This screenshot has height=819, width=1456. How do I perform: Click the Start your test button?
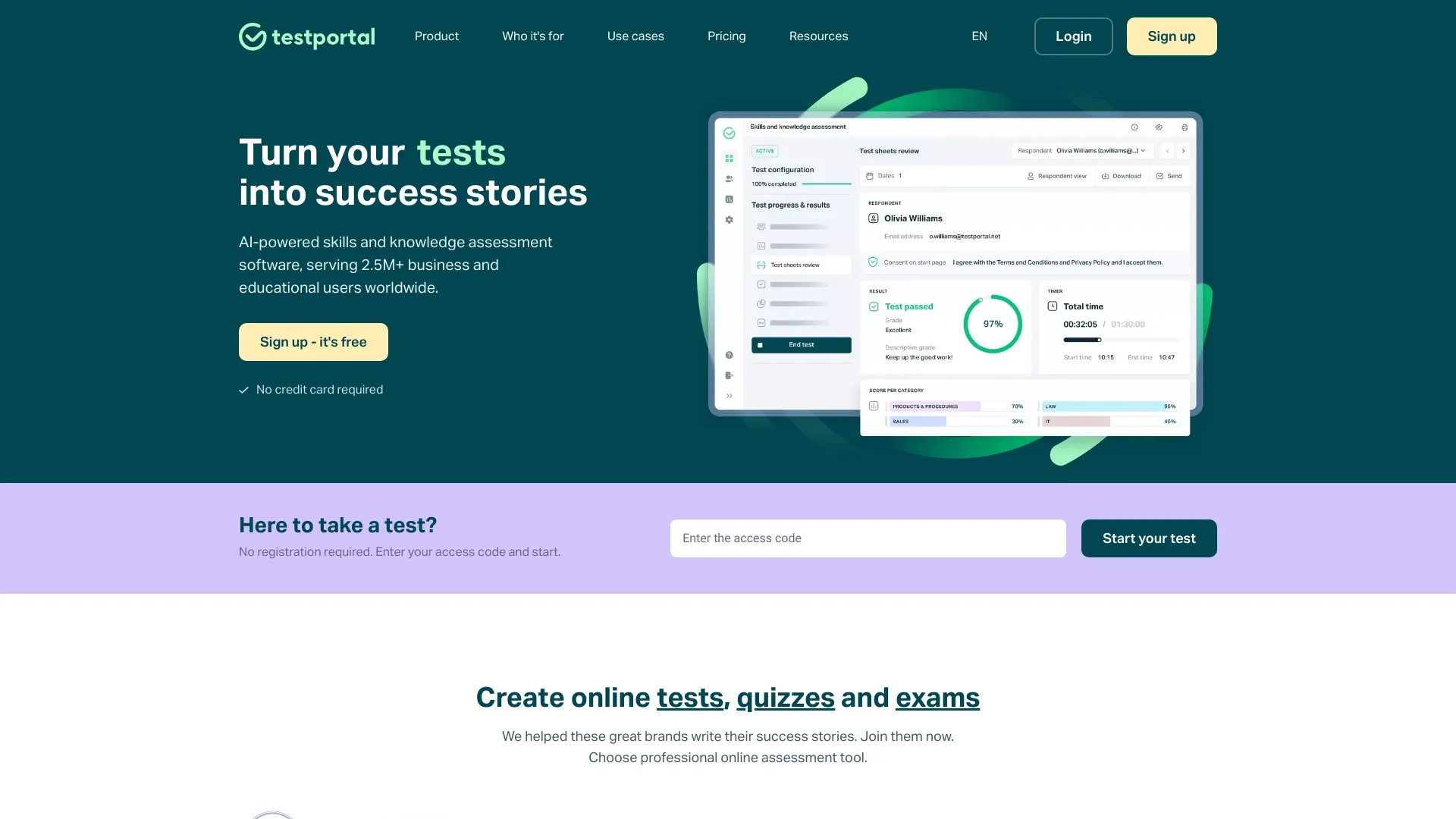click(1149, 538)
